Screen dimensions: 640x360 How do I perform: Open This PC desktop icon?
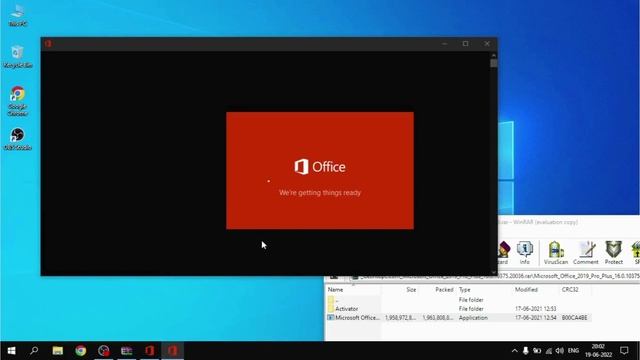point(18,16)
